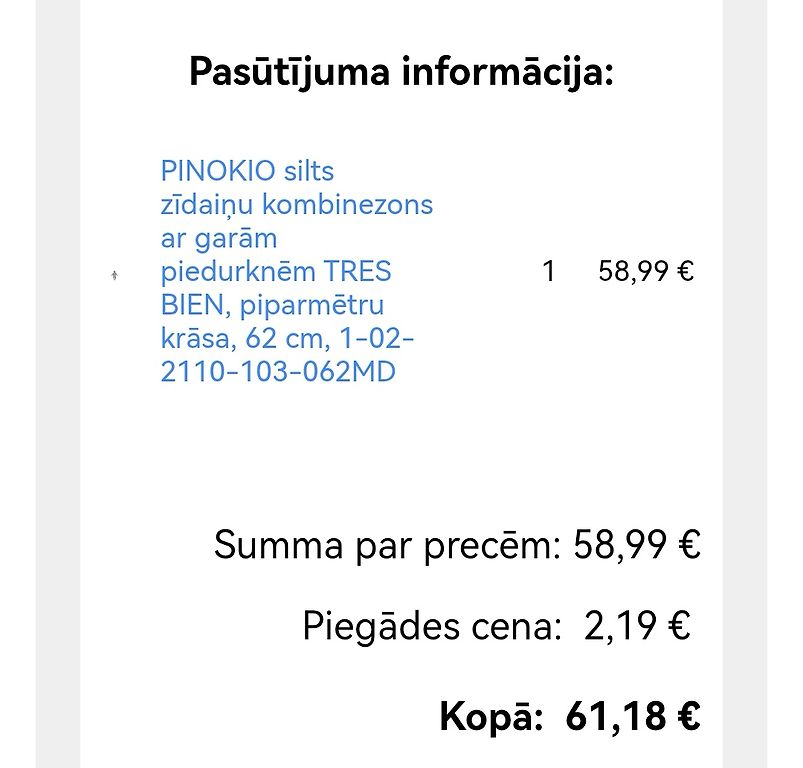Click the item price in product row

click(645, 272)
